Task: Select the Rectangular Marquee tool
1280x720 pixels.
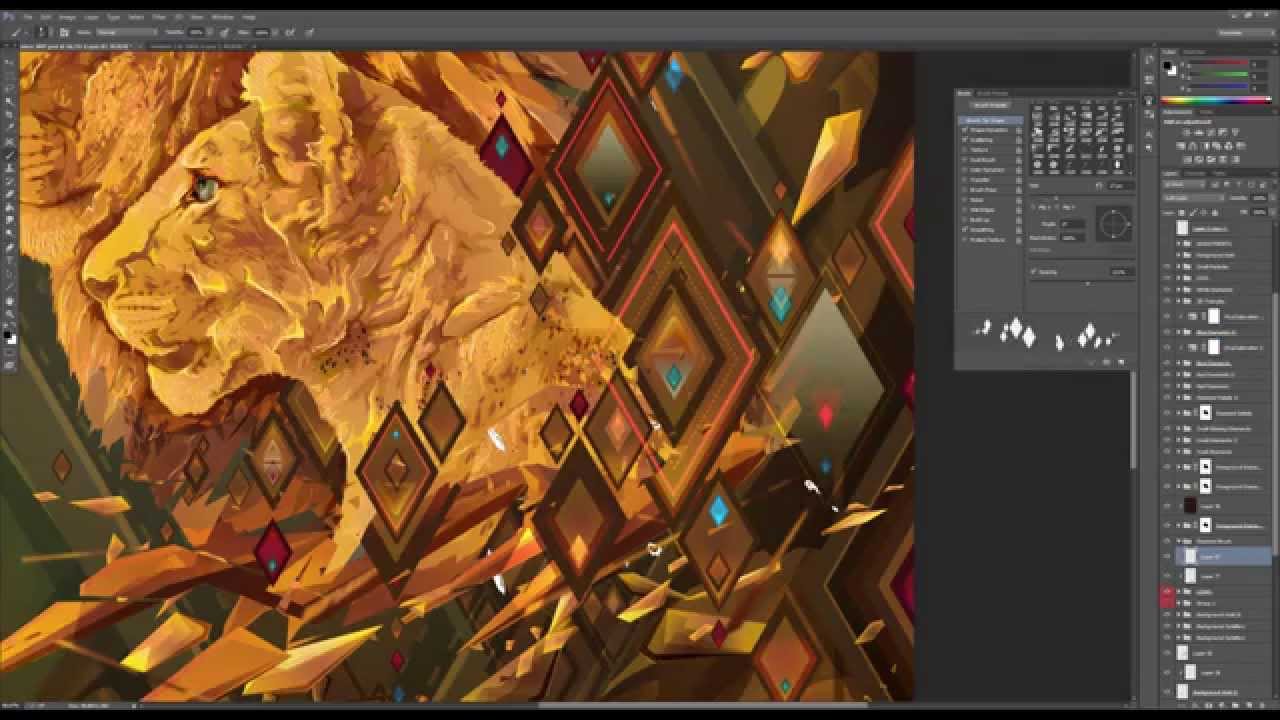Action: (10, 76)
